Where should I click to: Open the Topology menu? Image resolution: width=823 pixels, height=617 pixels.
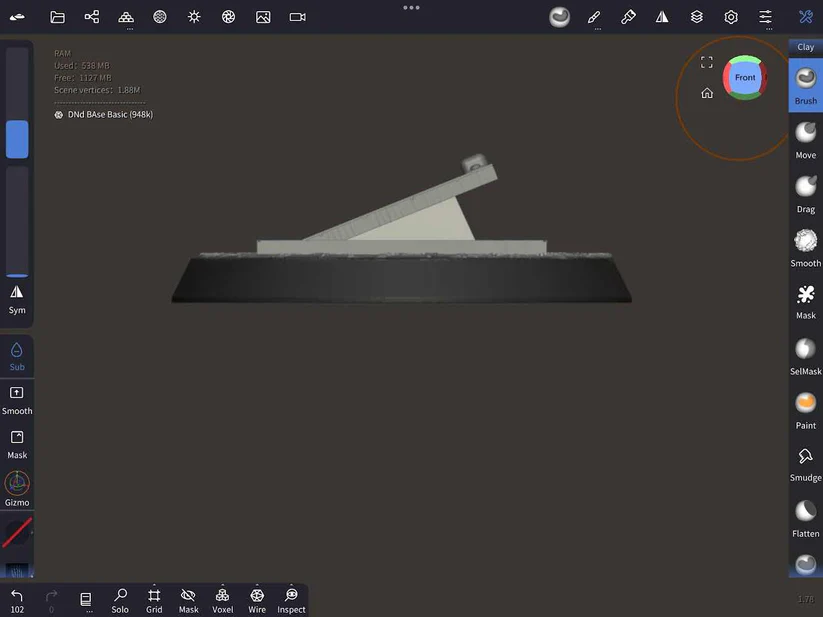click(x=126, y=17)
